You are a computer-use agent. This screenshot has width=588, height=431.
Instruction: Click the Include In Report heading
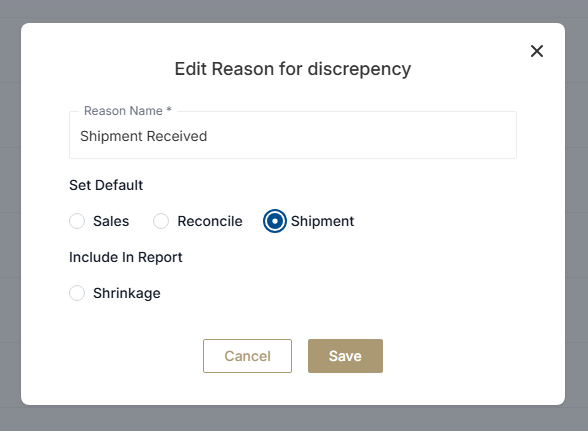pyautogui.click(x=126, y=257)
